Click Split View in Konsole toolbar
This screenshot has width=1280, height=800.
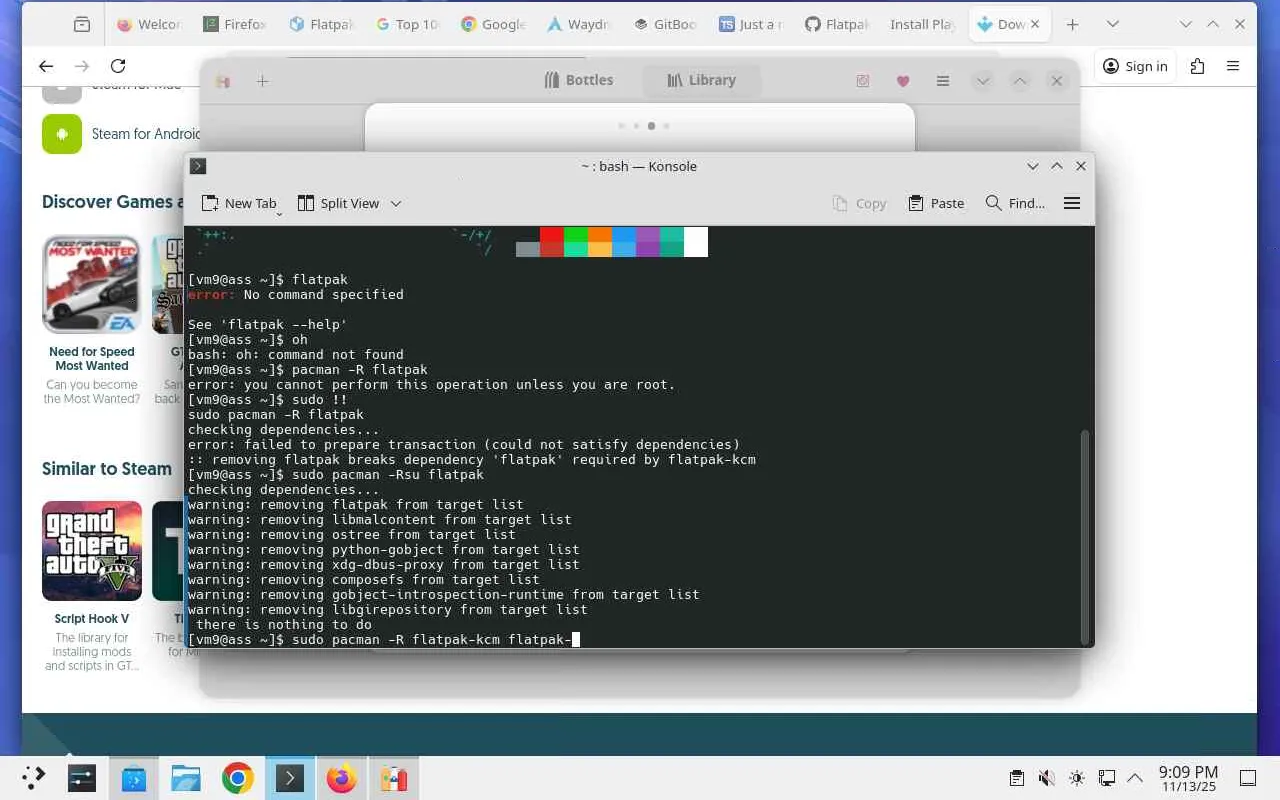[x=339, y=203]
